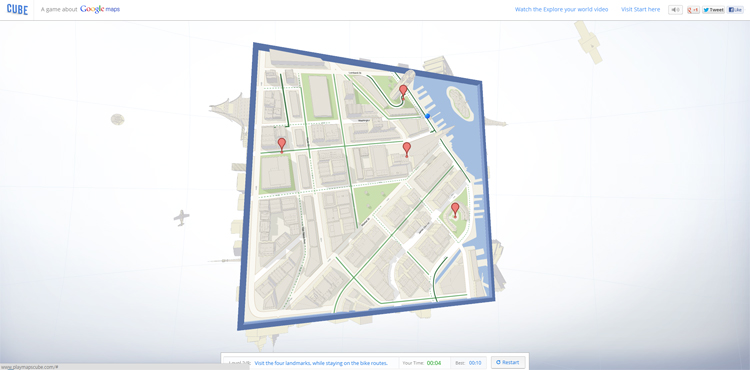Open Watch the Explore your world video

tap(561, 10)
